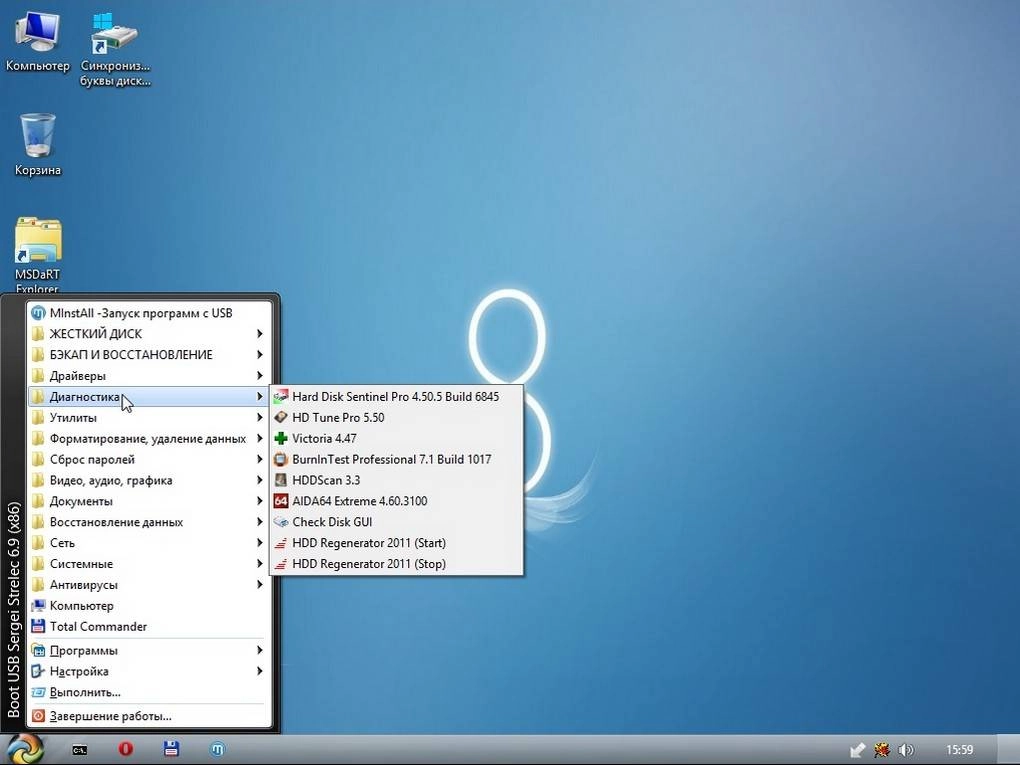Click Завершение работы... shutdown entry
The width and height of the screenshot is (1020, 765).
coord(149,716)
